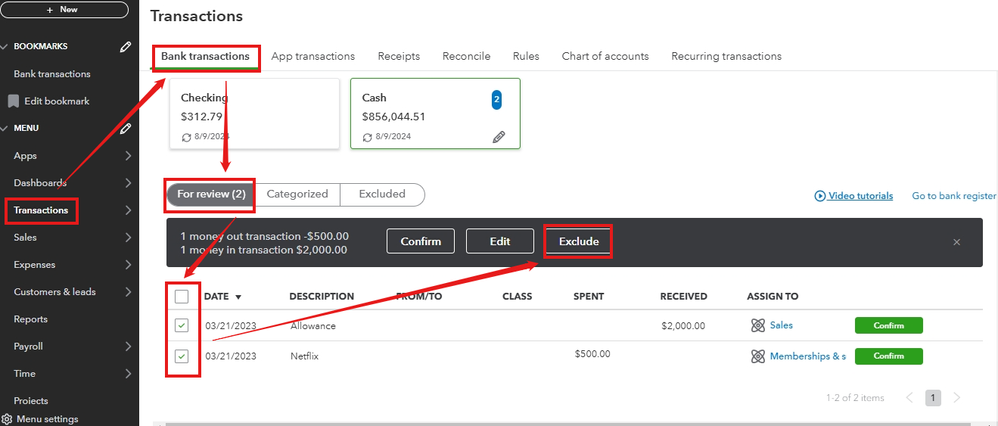
Task: Toggle the select-all transactions checkbox
Action: coord(181,296)
